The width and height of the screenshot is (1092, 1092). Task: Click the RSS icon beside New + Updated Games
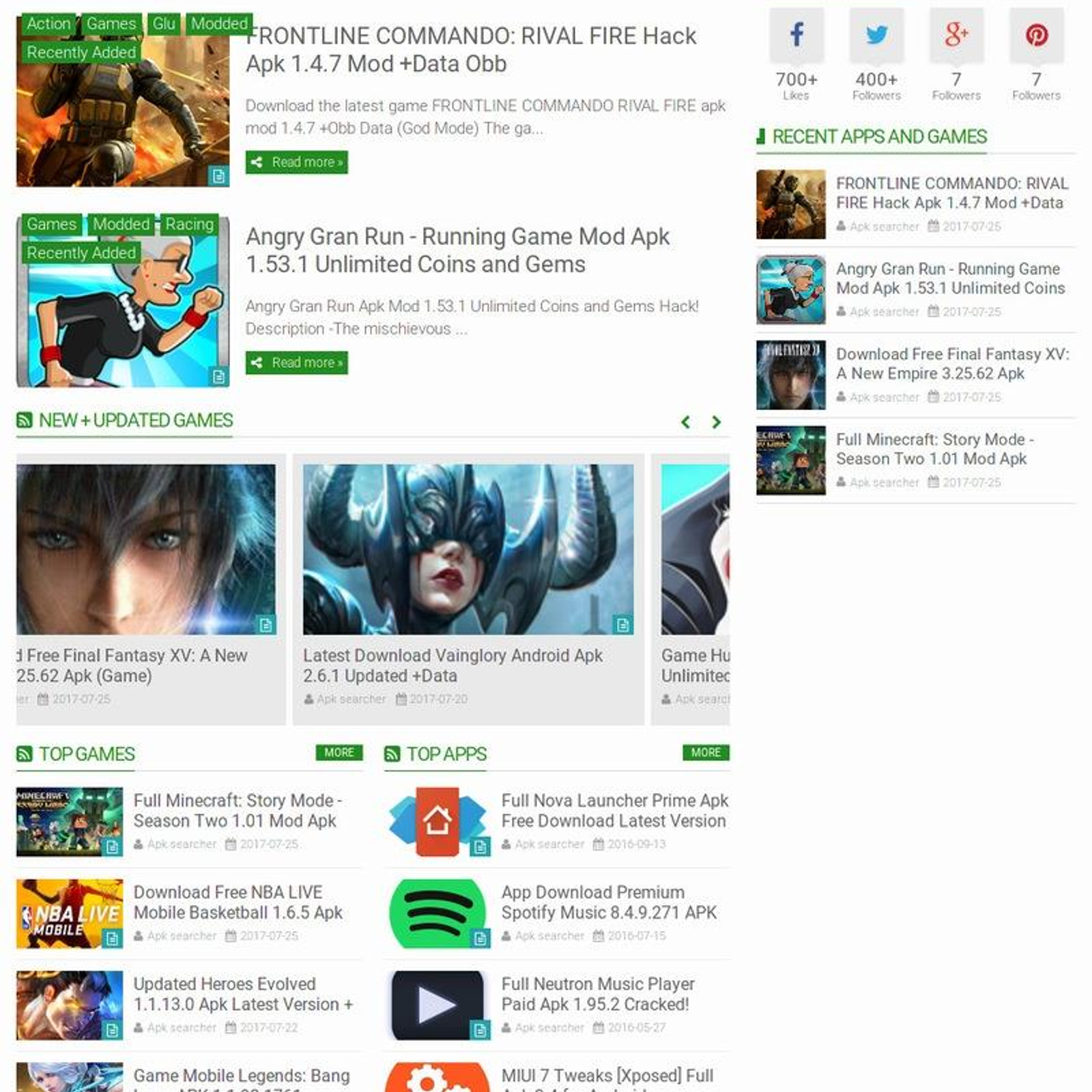25,420
